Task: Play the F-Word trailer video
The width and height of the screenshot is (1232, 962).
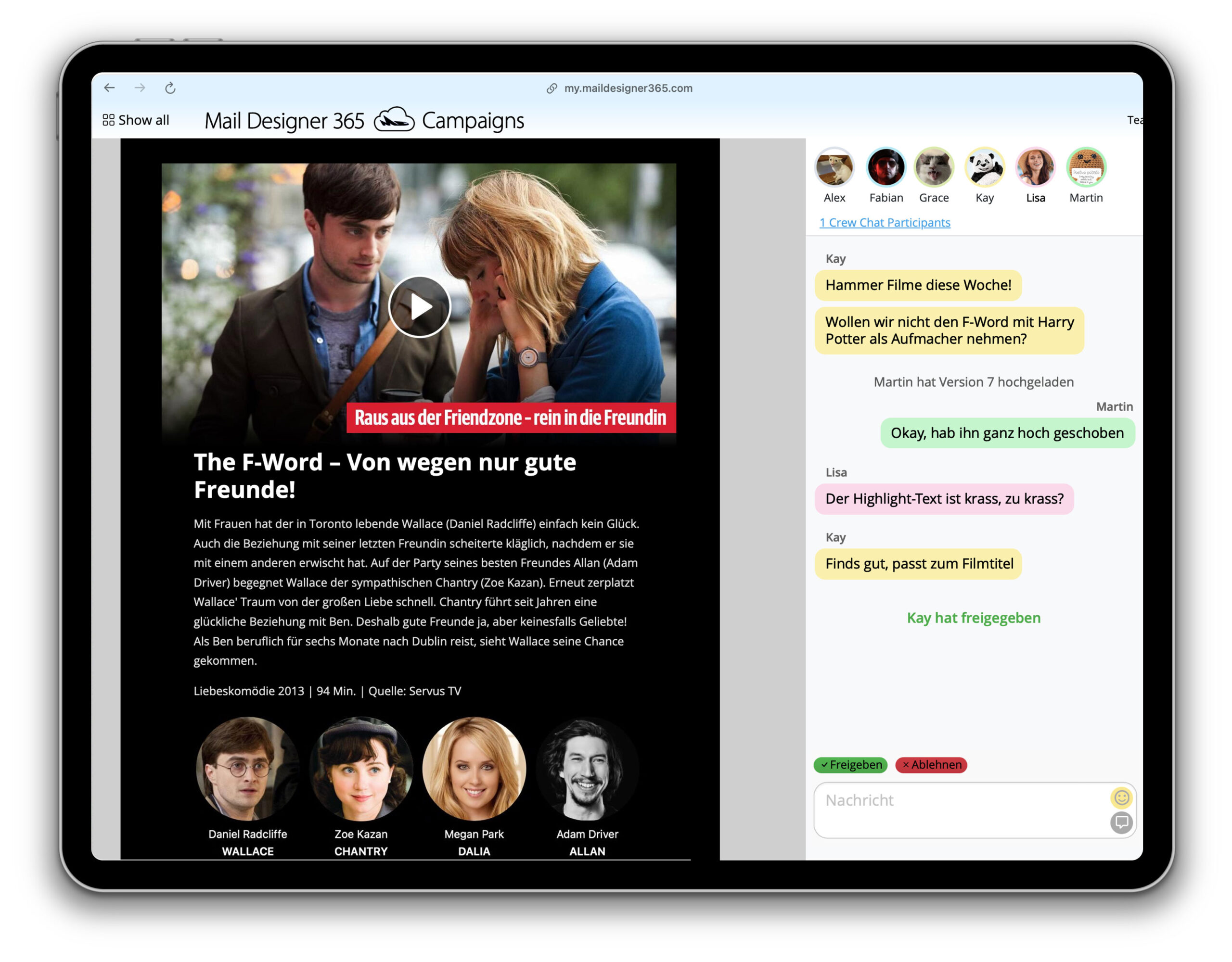Action: (419, 307)
